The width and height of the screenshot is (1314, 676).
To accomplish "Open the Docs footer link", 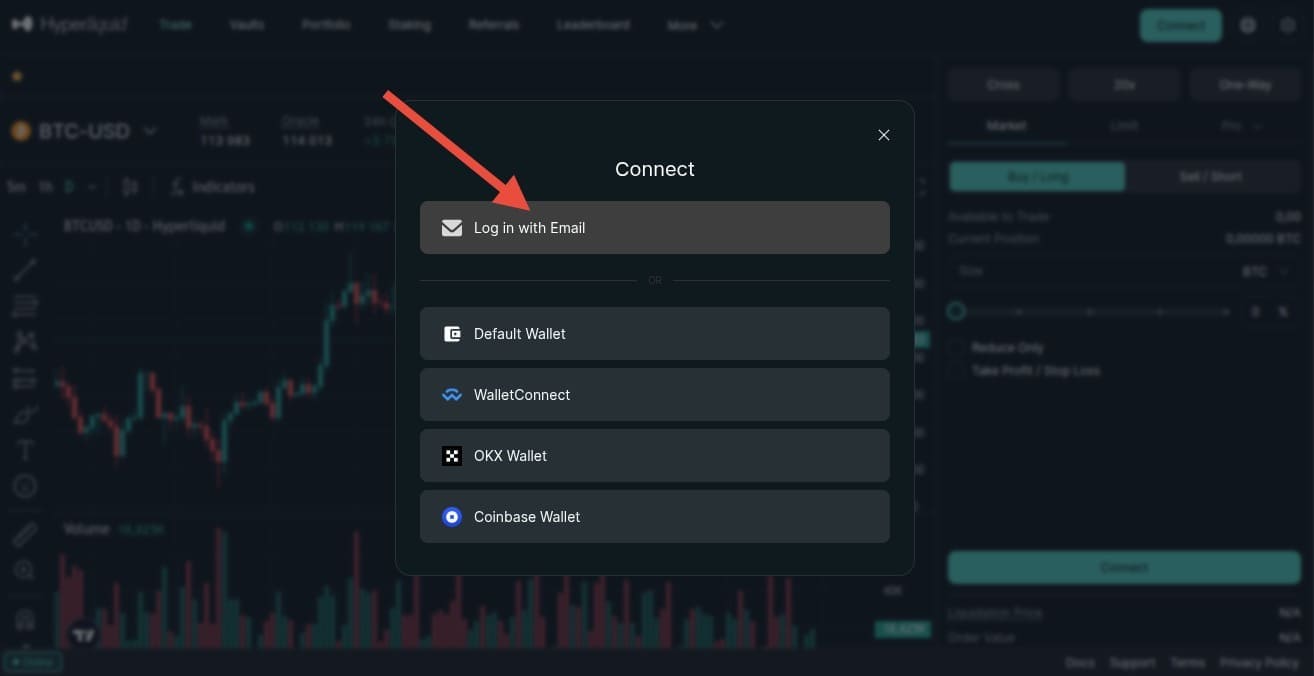I will pyautogui.click(x=1080, y=662).
